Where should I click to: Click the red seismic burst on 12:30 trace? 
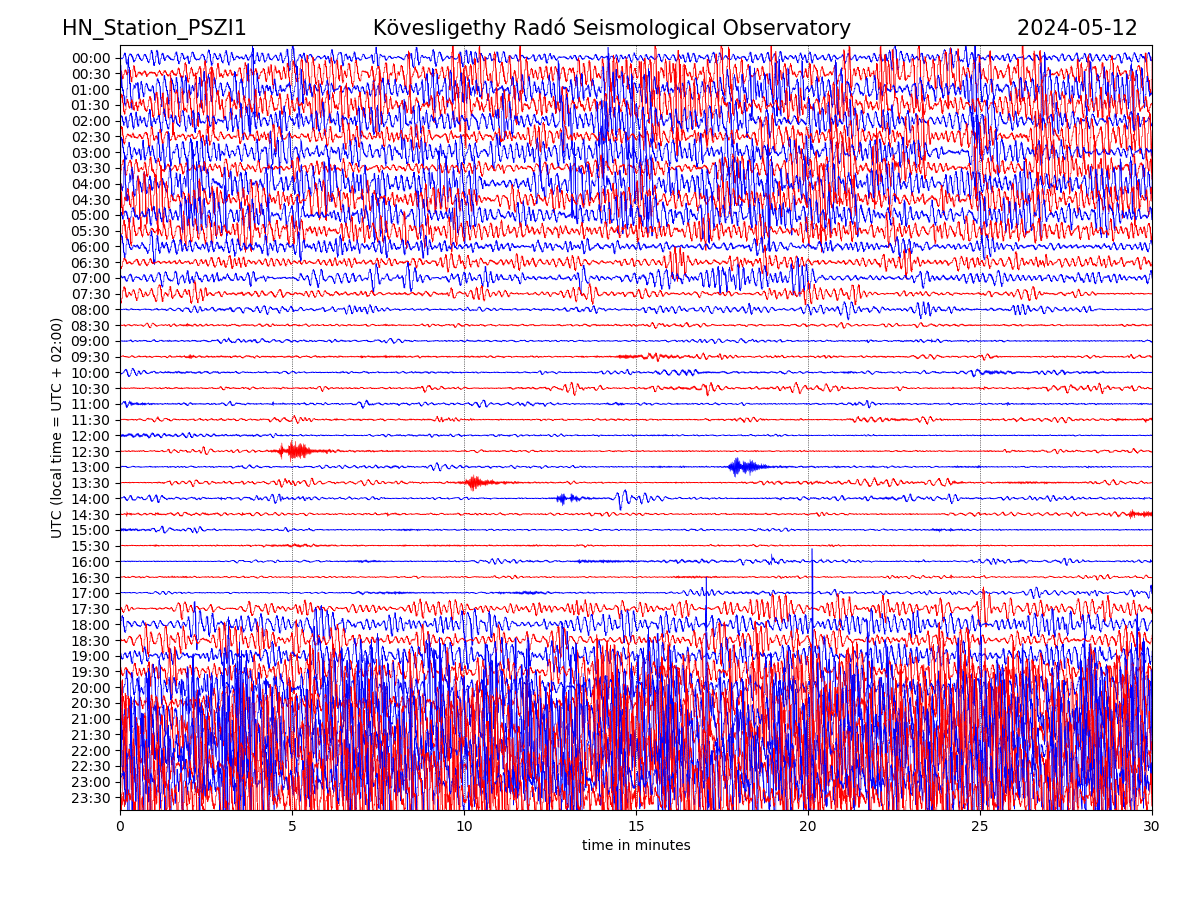[x=294, y=451]
